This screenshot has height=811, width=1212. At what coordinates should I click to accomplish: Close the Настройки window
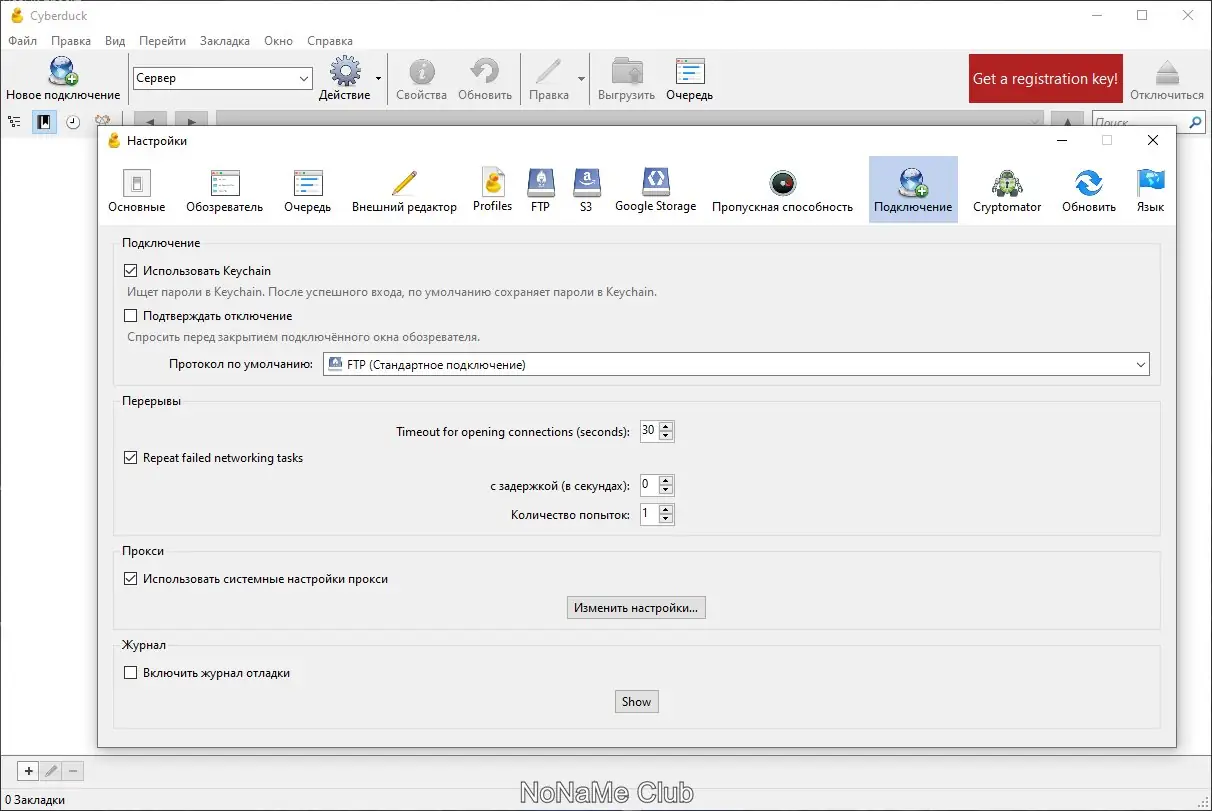pyautogui.click(x=1153, y=141)
